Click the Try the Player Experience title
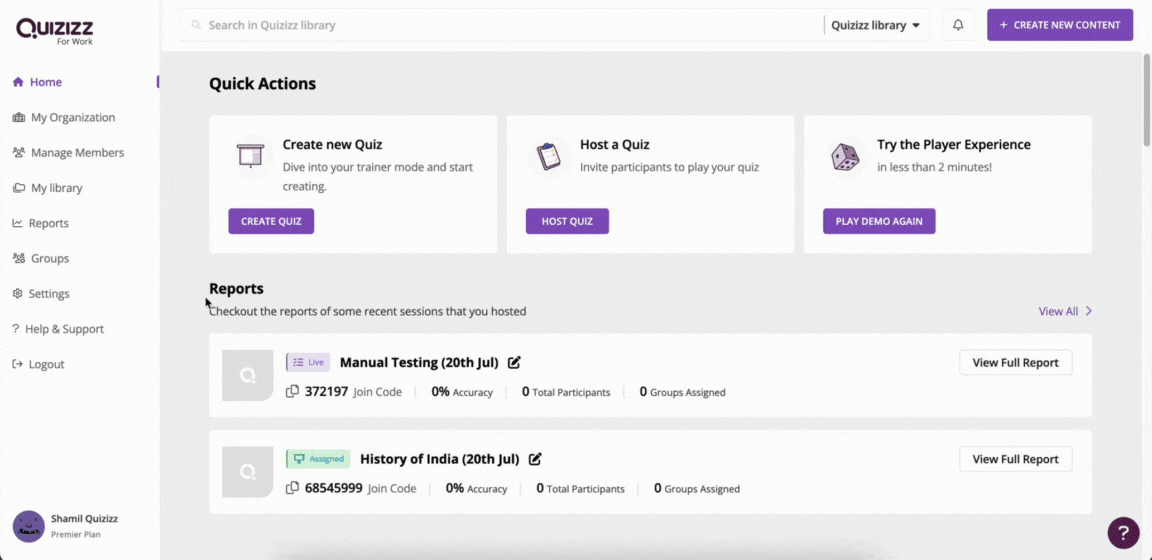This screenshot has height=560, width=1152. [x=954, y=145]
